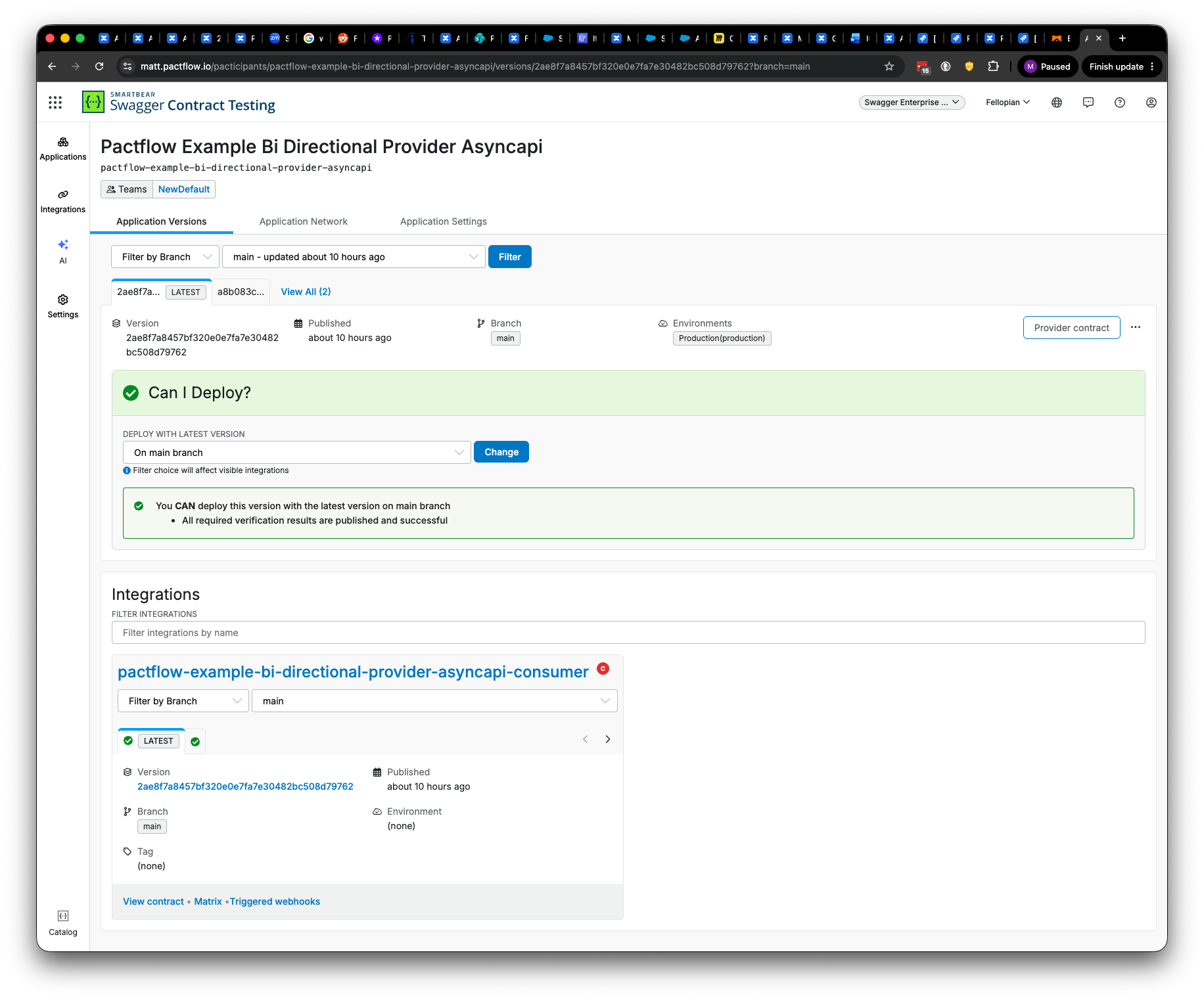Screen dimensions: 1204x1000
Task: Go to next integration version arrow
Action: [x=608, y=739]
